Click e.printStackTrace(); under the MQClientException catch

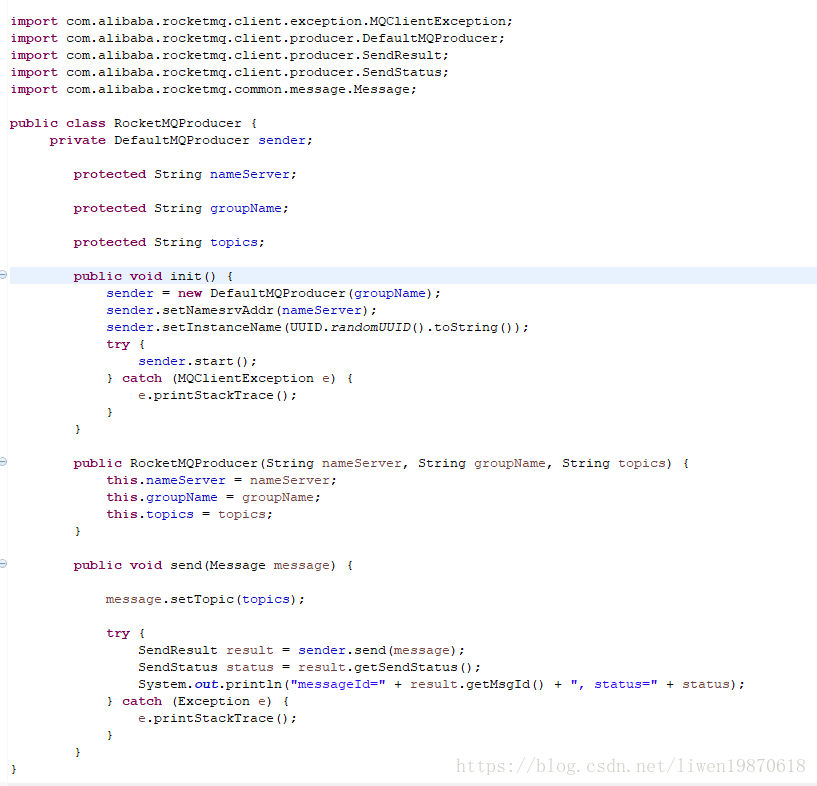click(217, 395)
